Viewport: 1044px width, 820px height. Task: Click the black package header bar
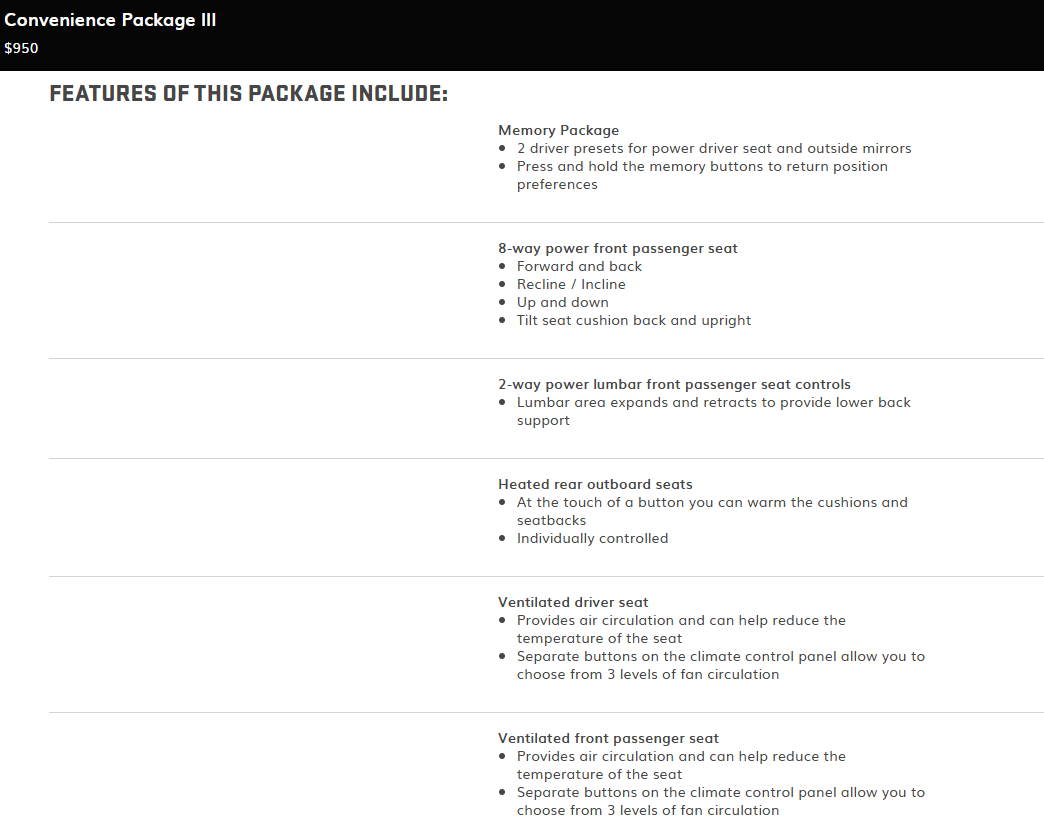tap(522, 35)
